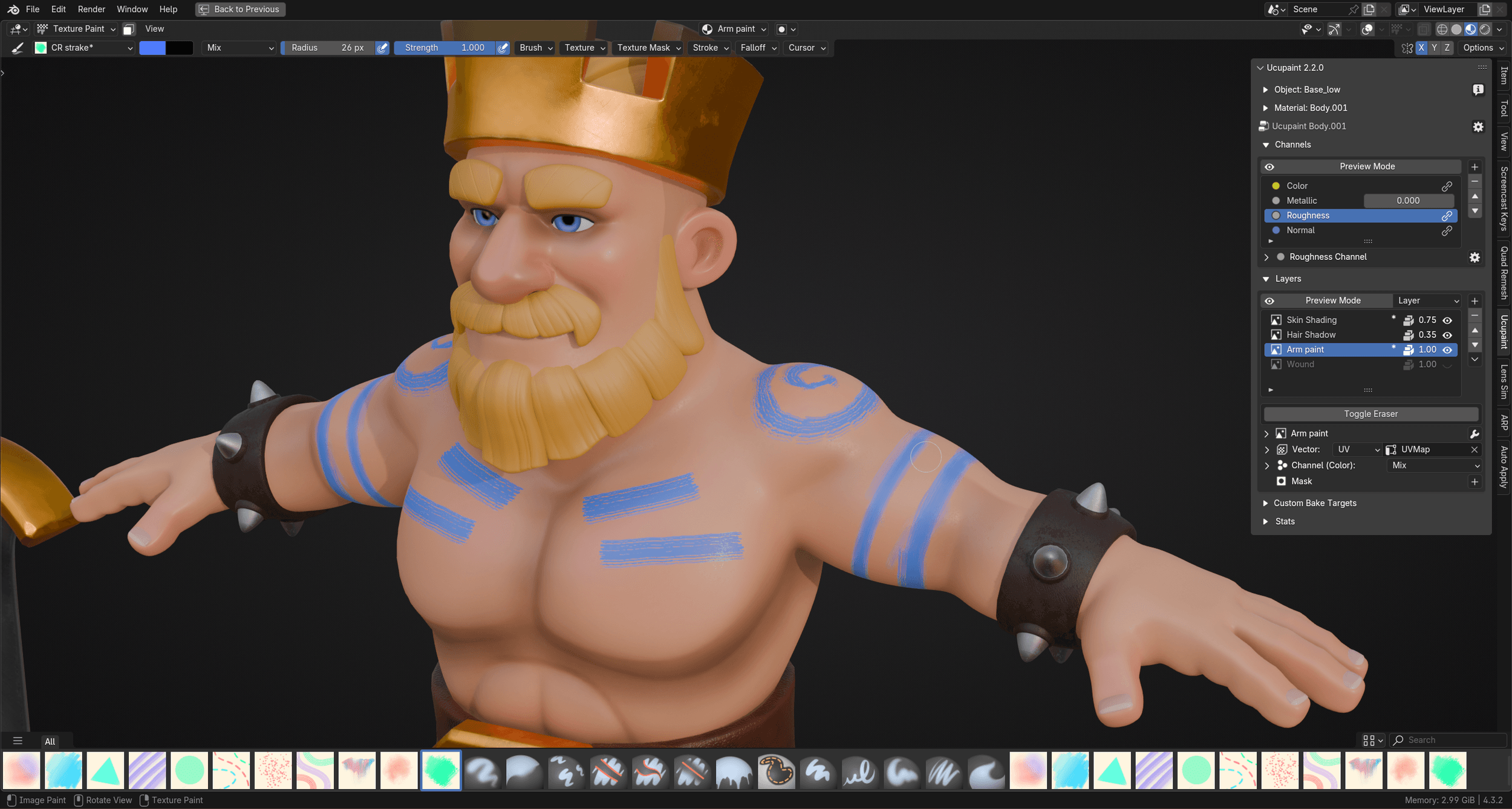The image size is (1512, 809).
Task: Toggle X axis symmetry
Action: [x=1421, y=48]
